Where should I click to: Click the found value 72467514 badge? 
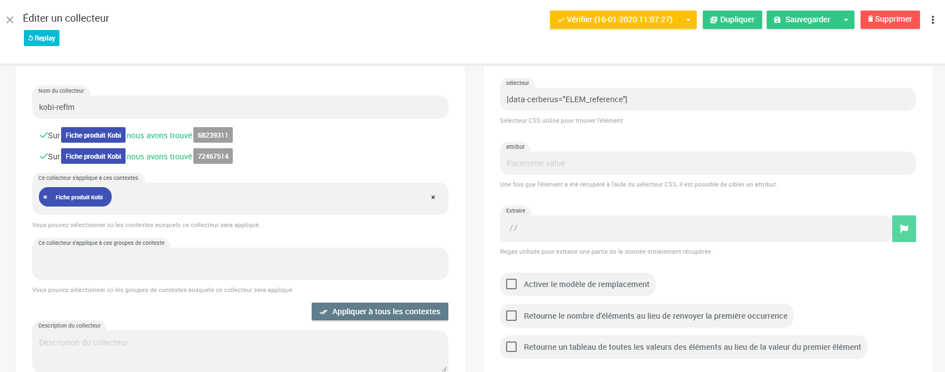pyautogui.click(x=213, y=156)
